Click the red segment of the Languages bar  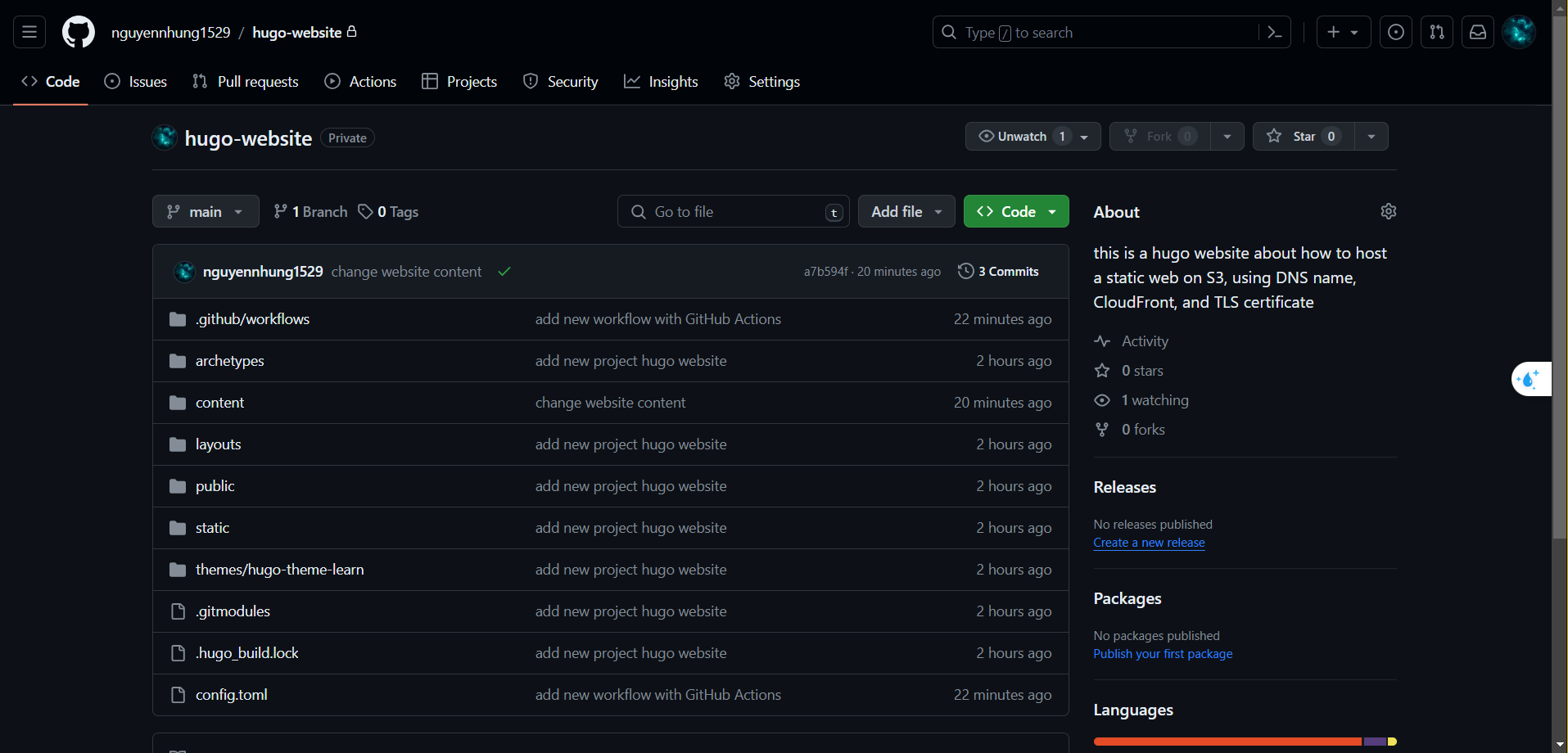coord(1227,742)
